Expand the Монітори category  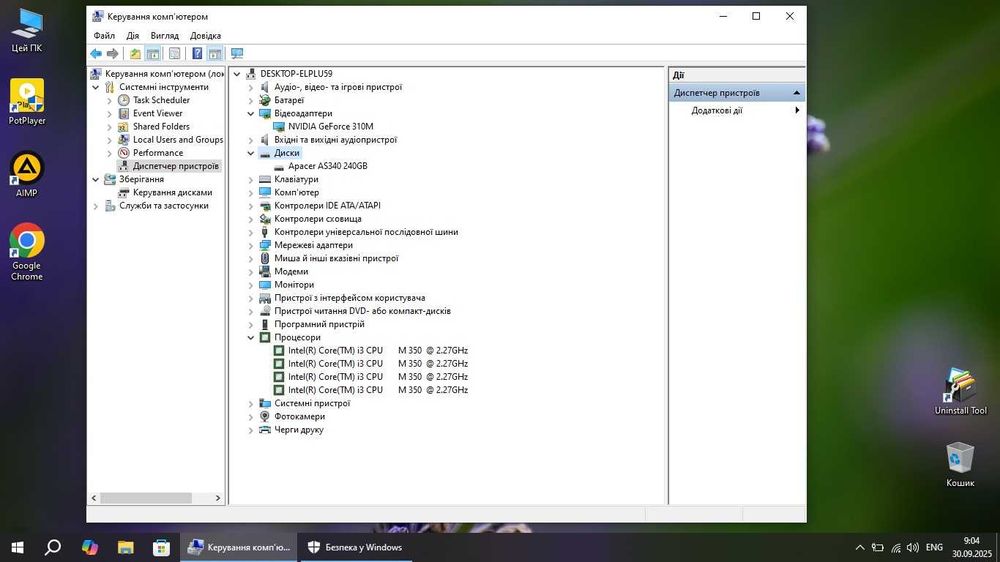(251, 285)
